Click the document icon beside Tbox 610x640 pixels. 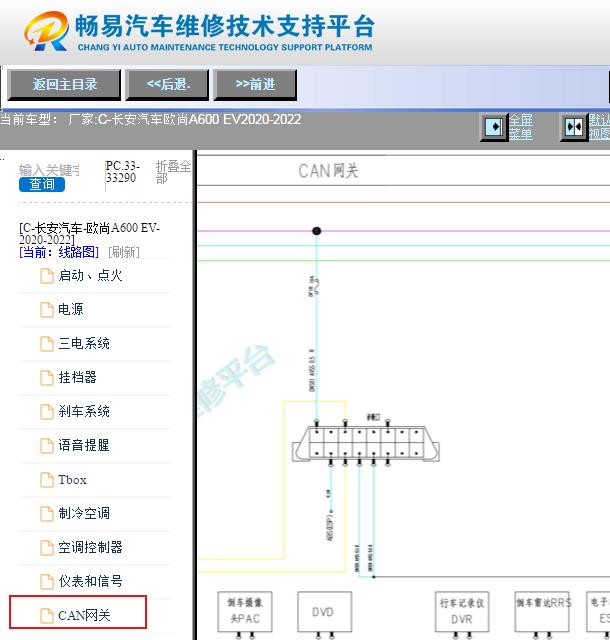point(47,480)
